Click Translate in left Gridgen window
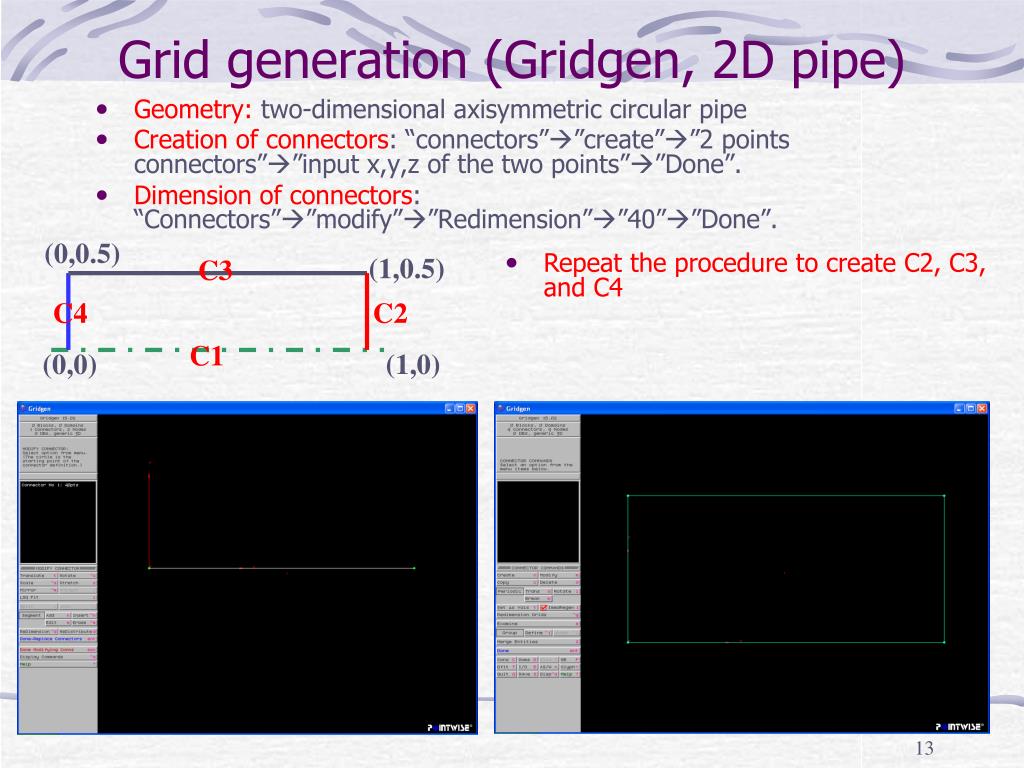The height and width of the screenshot is (768, 1024). (x=39, y=575)
